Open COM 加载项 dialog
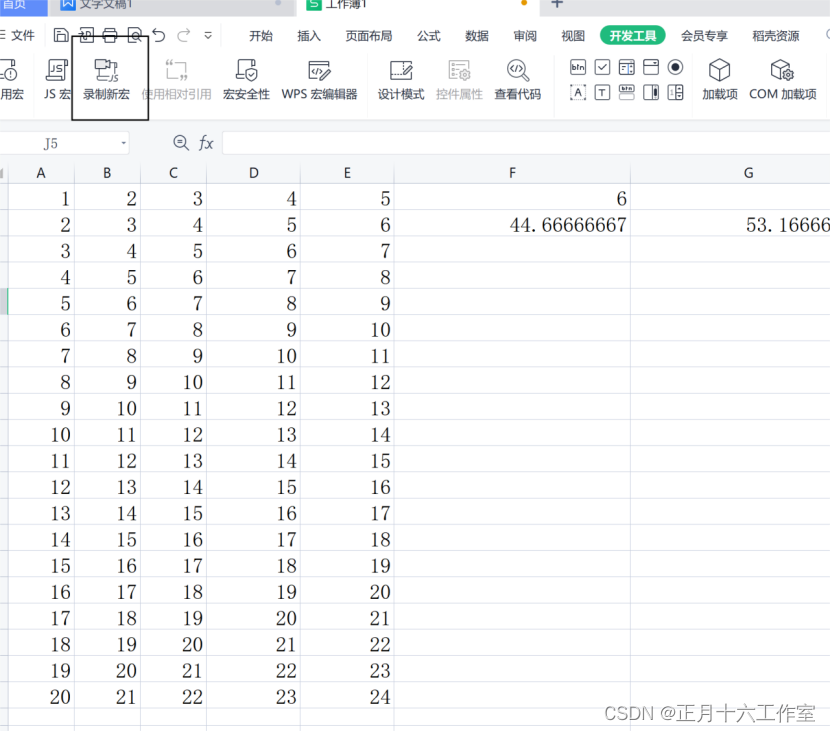Viewport: 830px width, 732px height. (x=782, y=80)
